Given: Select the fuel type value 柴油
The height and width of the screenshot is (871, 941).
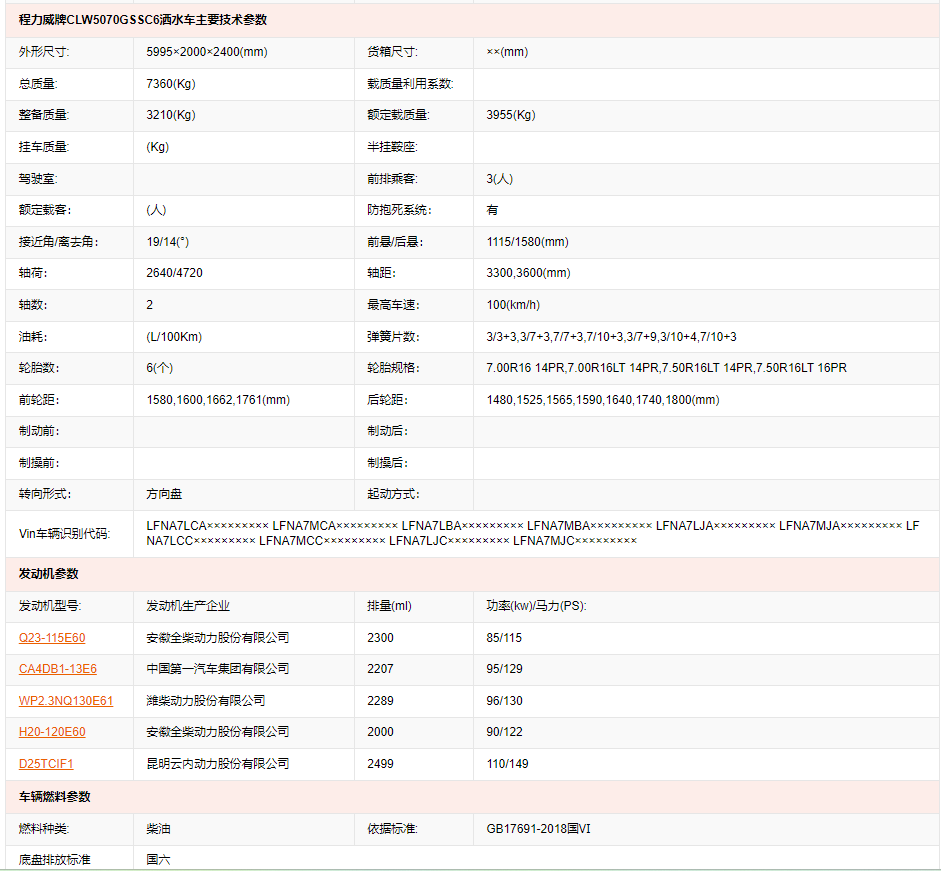Looking at the screenshot, I should tap(158, 828).
